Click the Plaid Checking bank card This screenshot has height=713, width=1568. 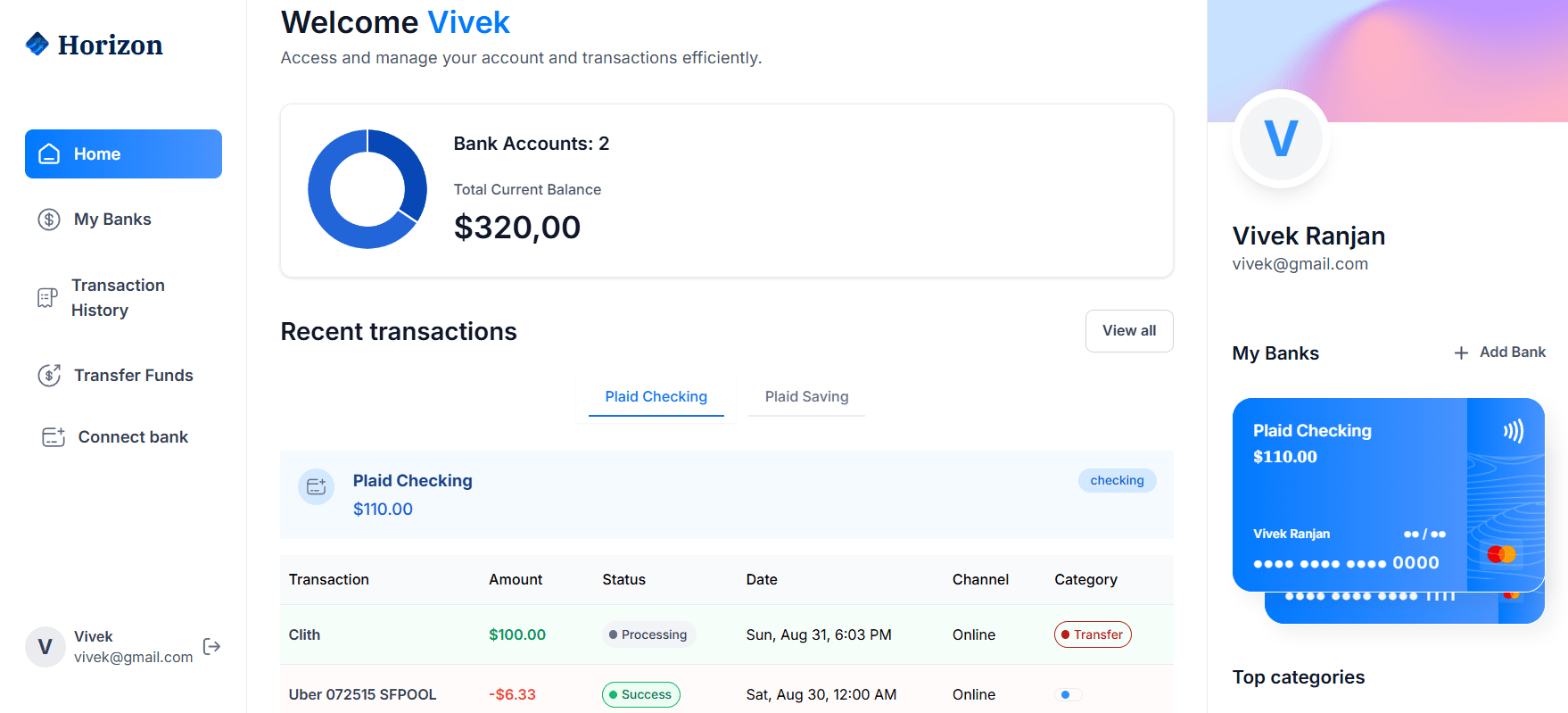click(1388, 494)
